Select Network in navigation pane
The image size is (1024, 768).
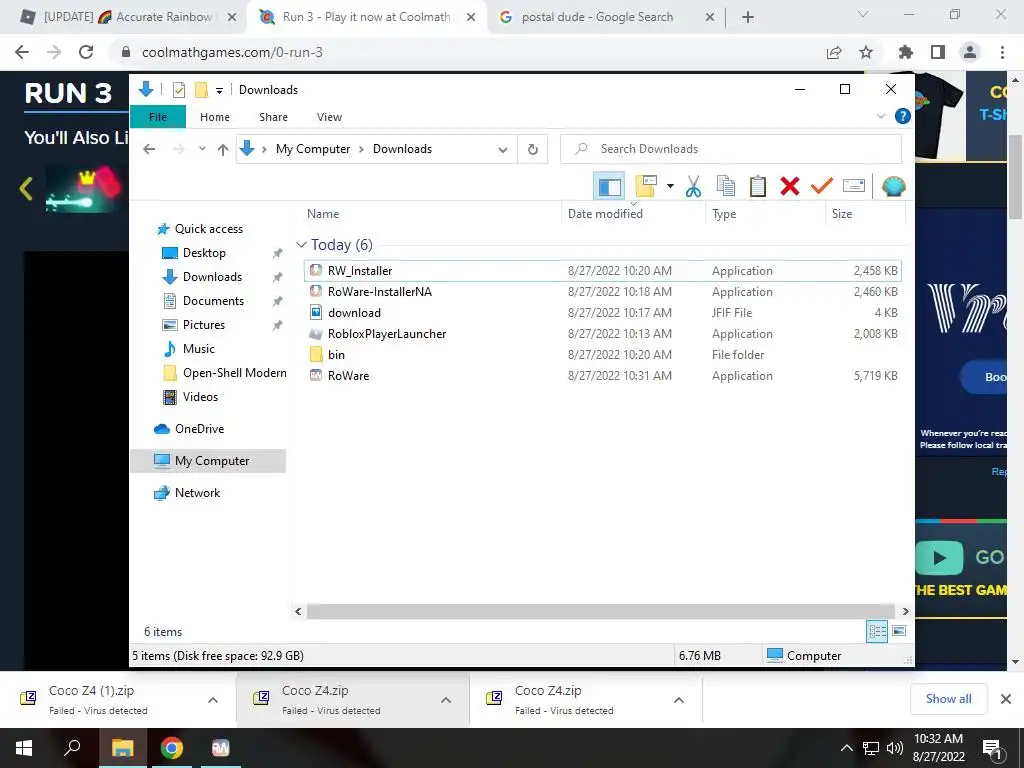click(x=197, y=492)
